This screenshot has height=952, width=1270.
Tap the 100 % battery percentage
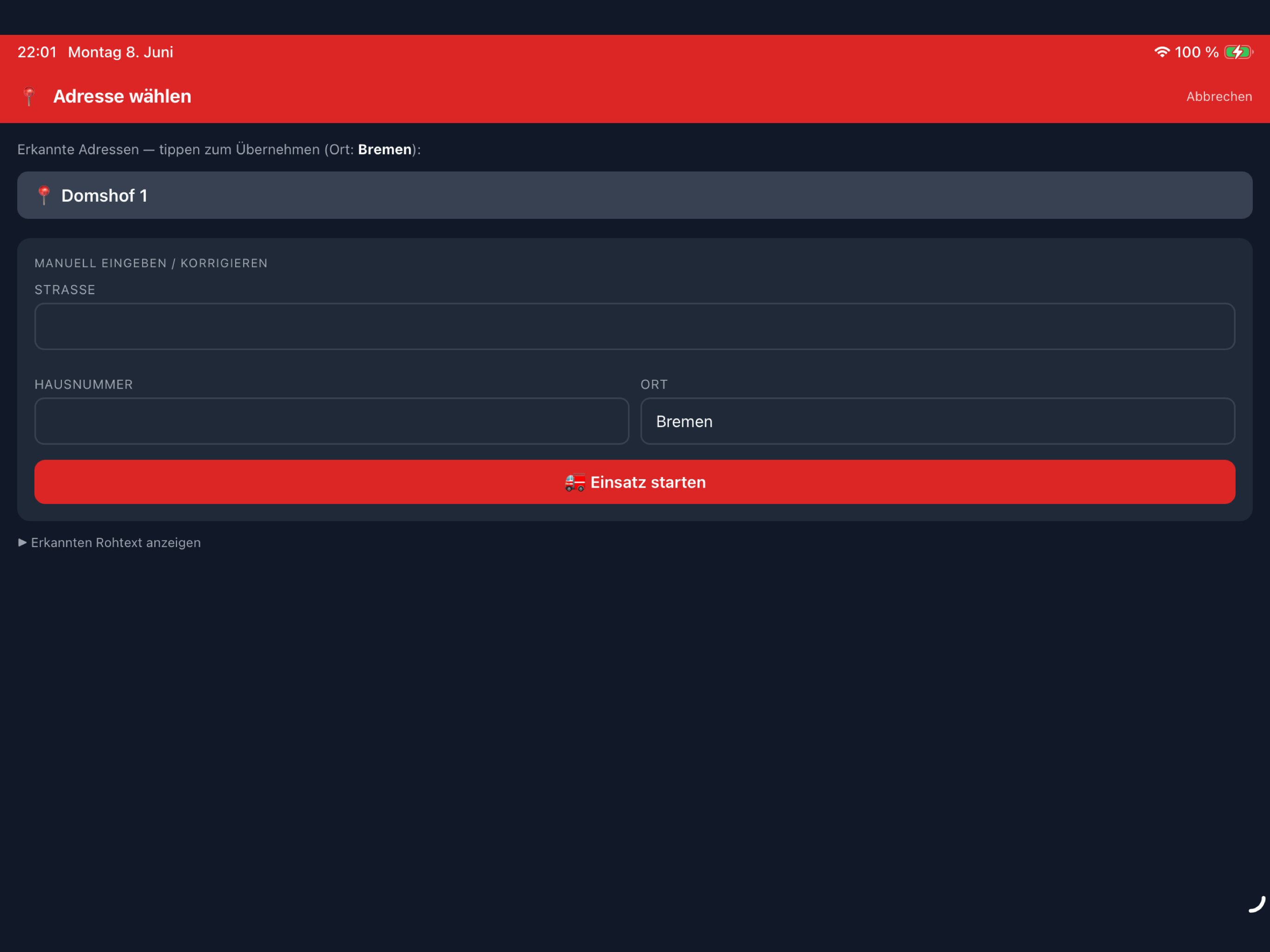tap(1196, 52)
